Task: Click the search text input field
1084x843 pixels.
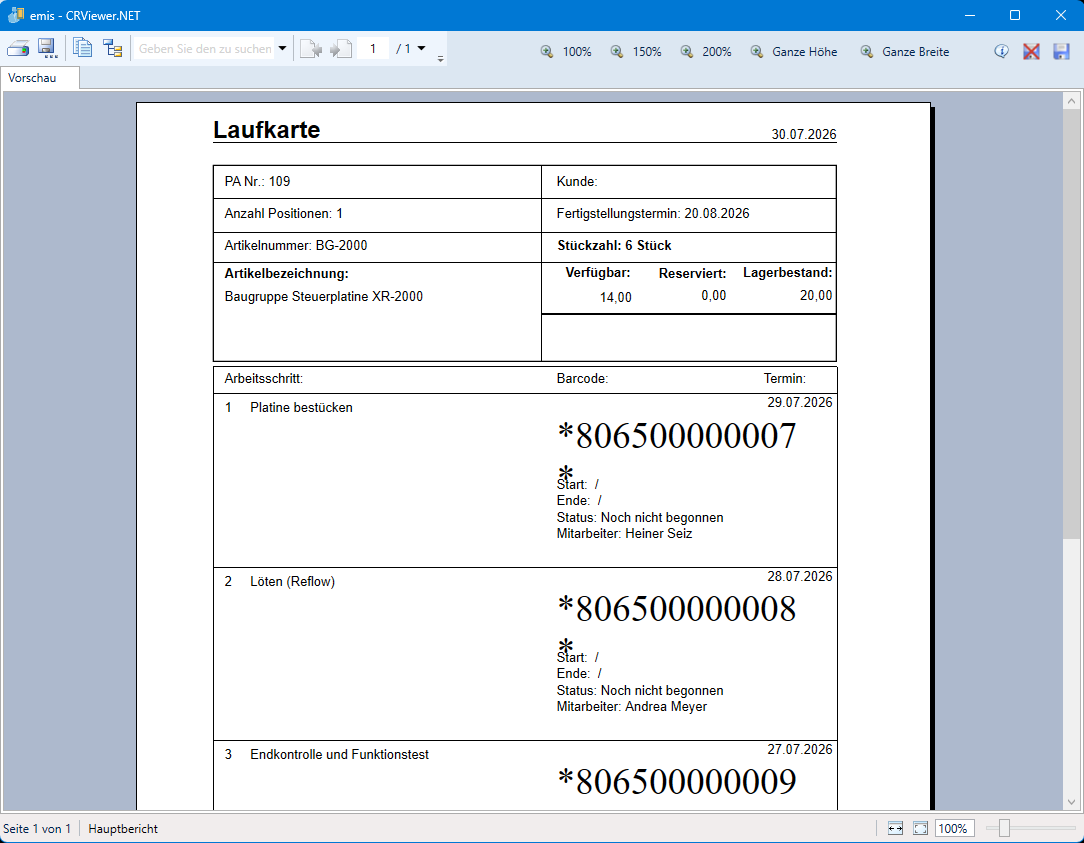Action: click(x=205, y=48)
